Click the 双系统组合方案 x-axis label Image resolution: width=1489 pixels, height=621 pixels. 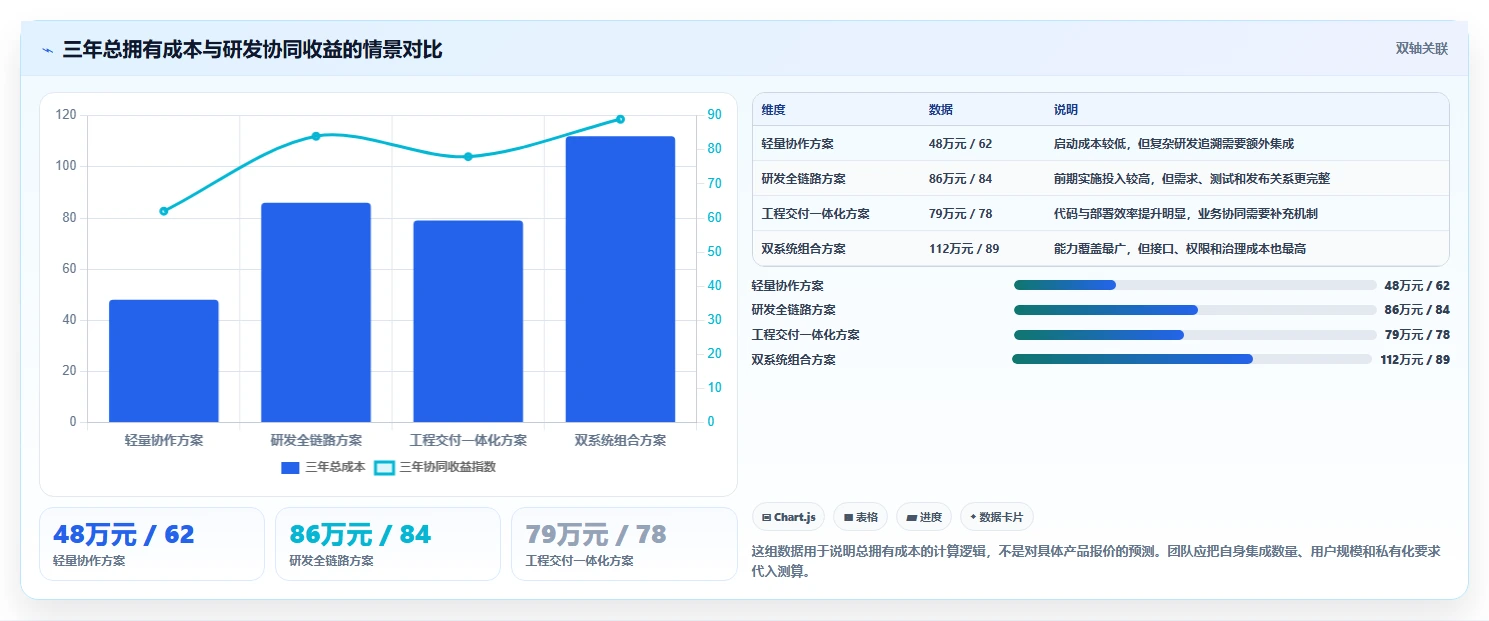click(x=620, y=440)
